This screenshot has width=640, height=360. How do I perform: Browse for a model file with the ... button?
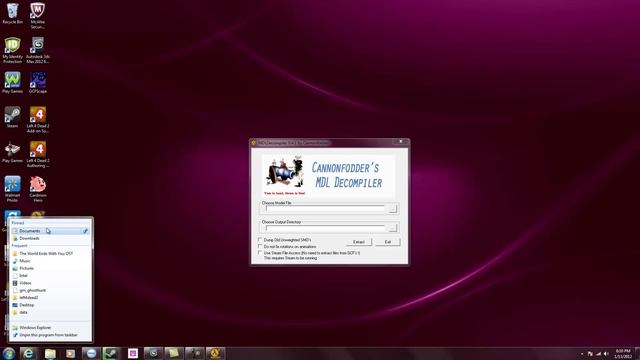tap(393, 209)
